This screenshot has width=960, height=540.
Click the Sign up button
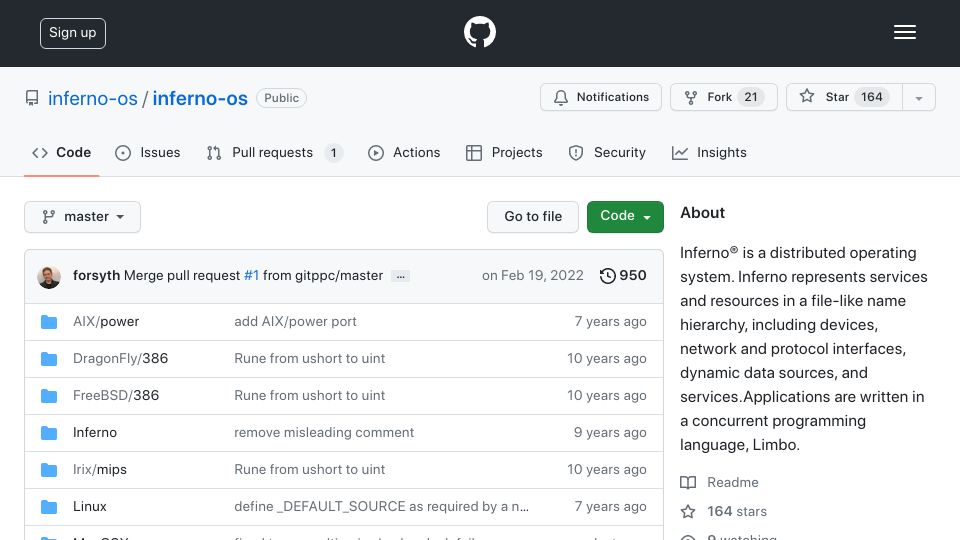pyautogui.click(x=73, y=33)
